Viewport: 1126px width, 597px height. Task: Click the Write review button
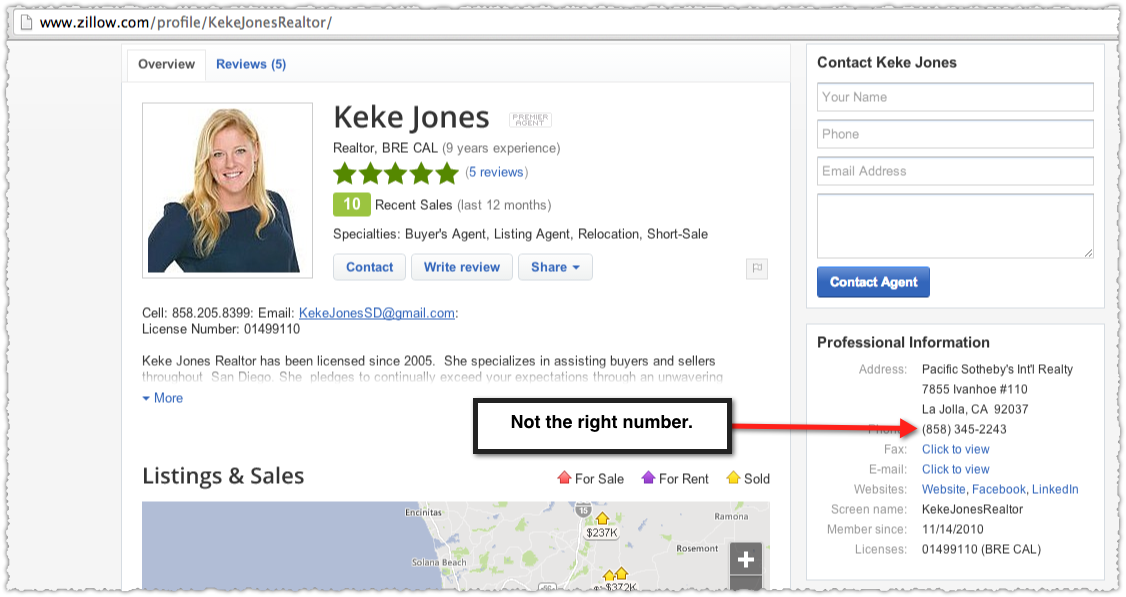[x=462, y=267]
